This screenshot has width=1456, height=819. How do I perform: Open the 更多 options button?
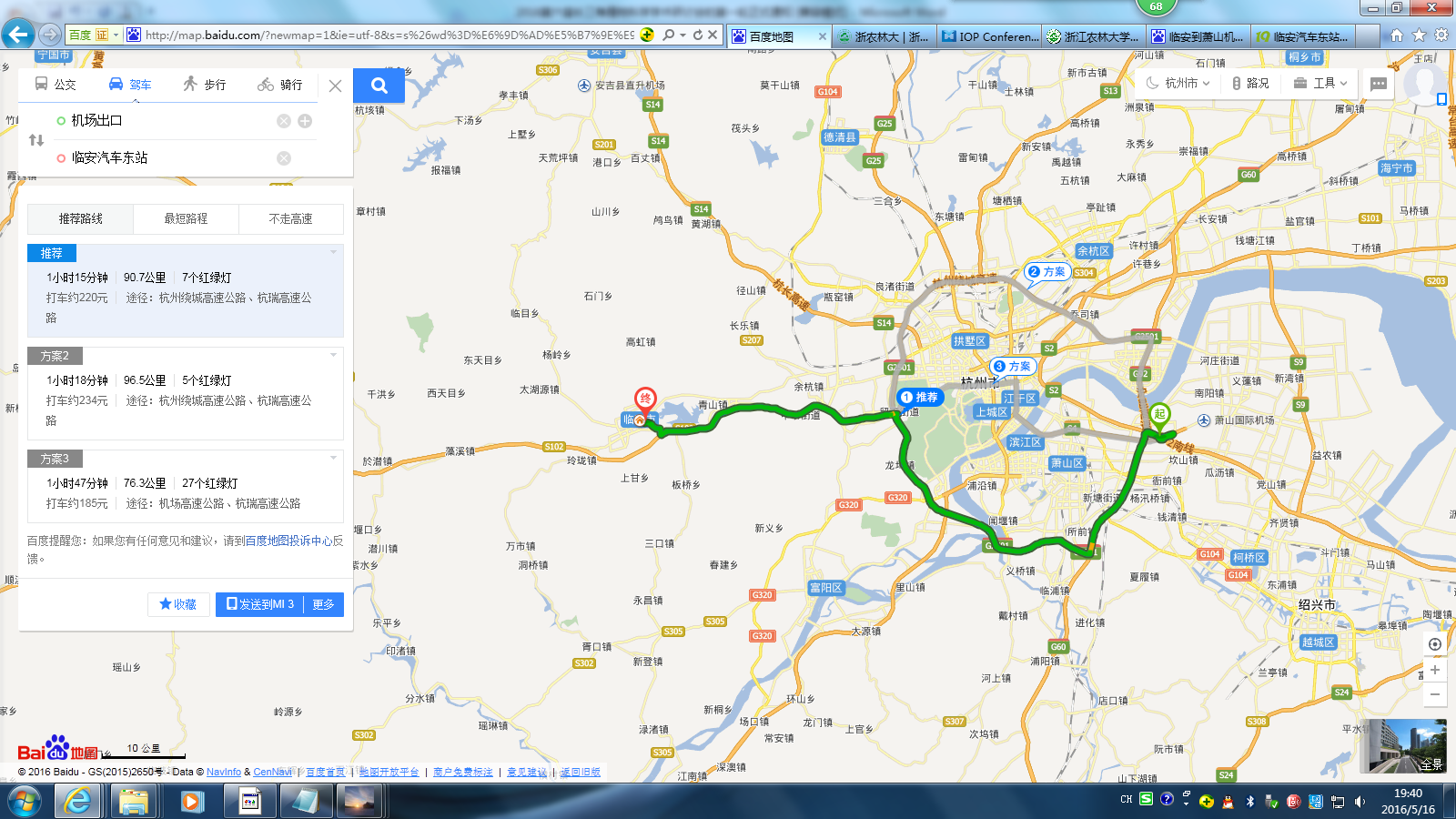[x=324, y=604]
